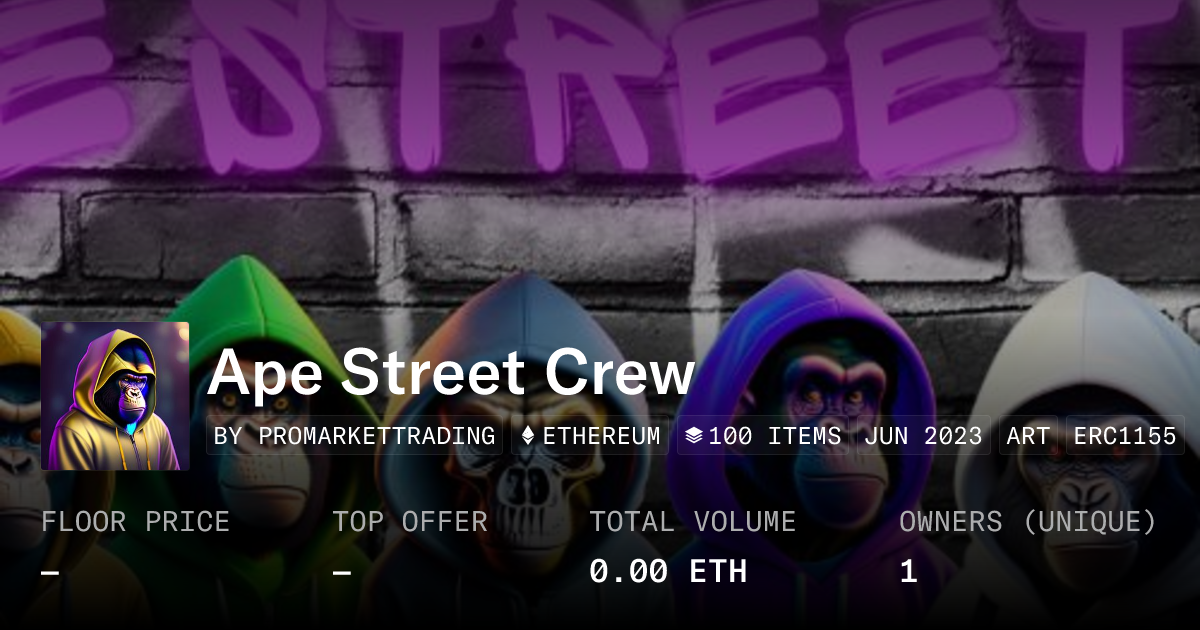Click the stacked layers items icon
The height and width of the screenshot is (630, 1200).
694,436
